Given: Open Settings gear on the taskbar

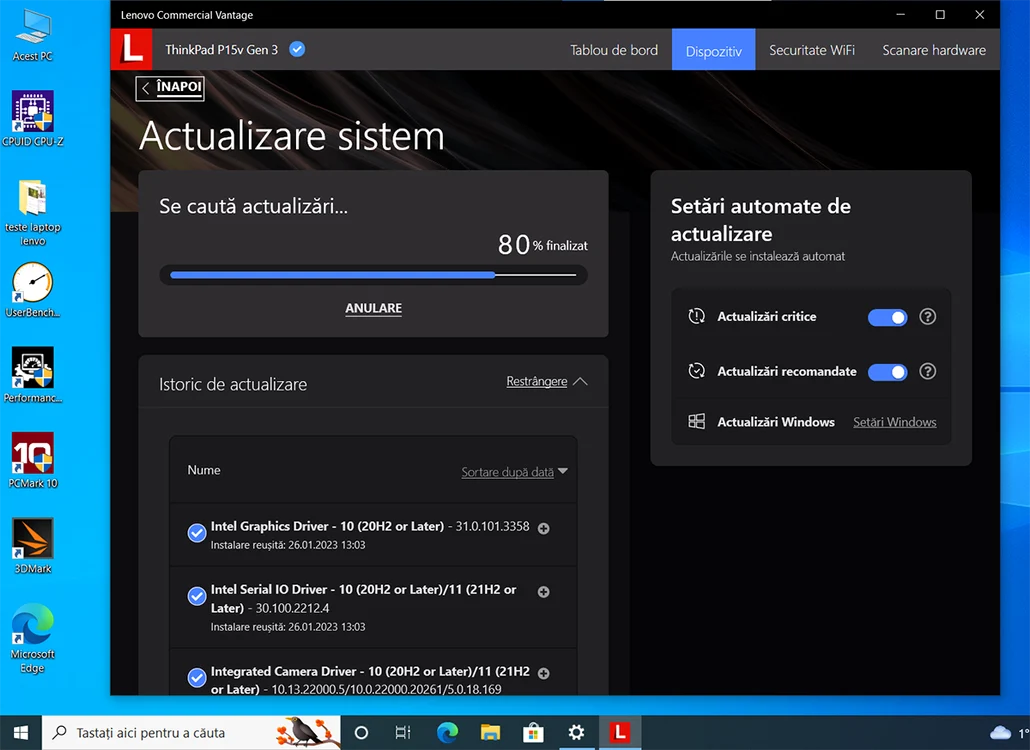Looking at the screenshot, I should 576,732.
